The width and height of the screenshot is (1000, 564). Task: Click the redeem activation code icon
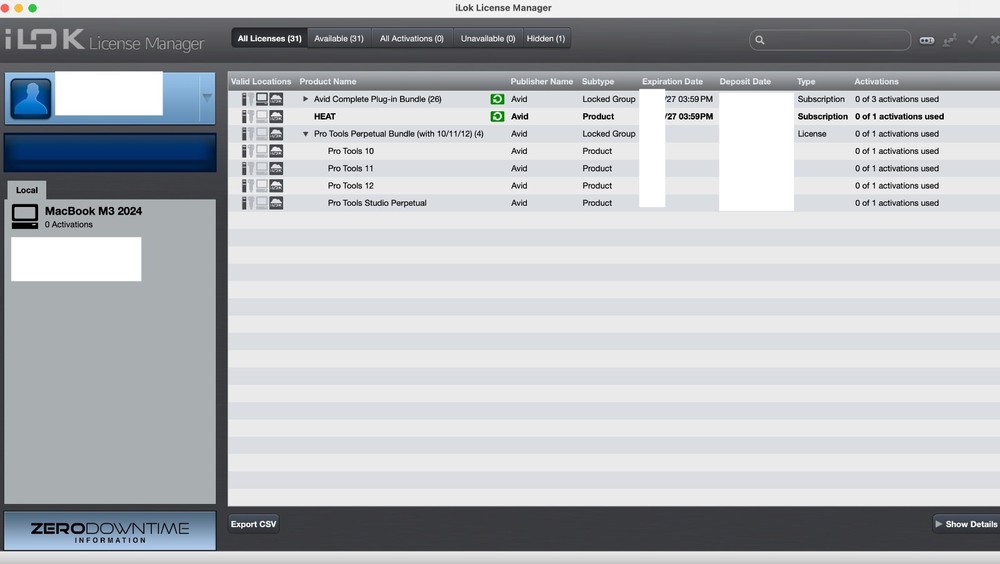pyautogui.click(x=927, y=40)
